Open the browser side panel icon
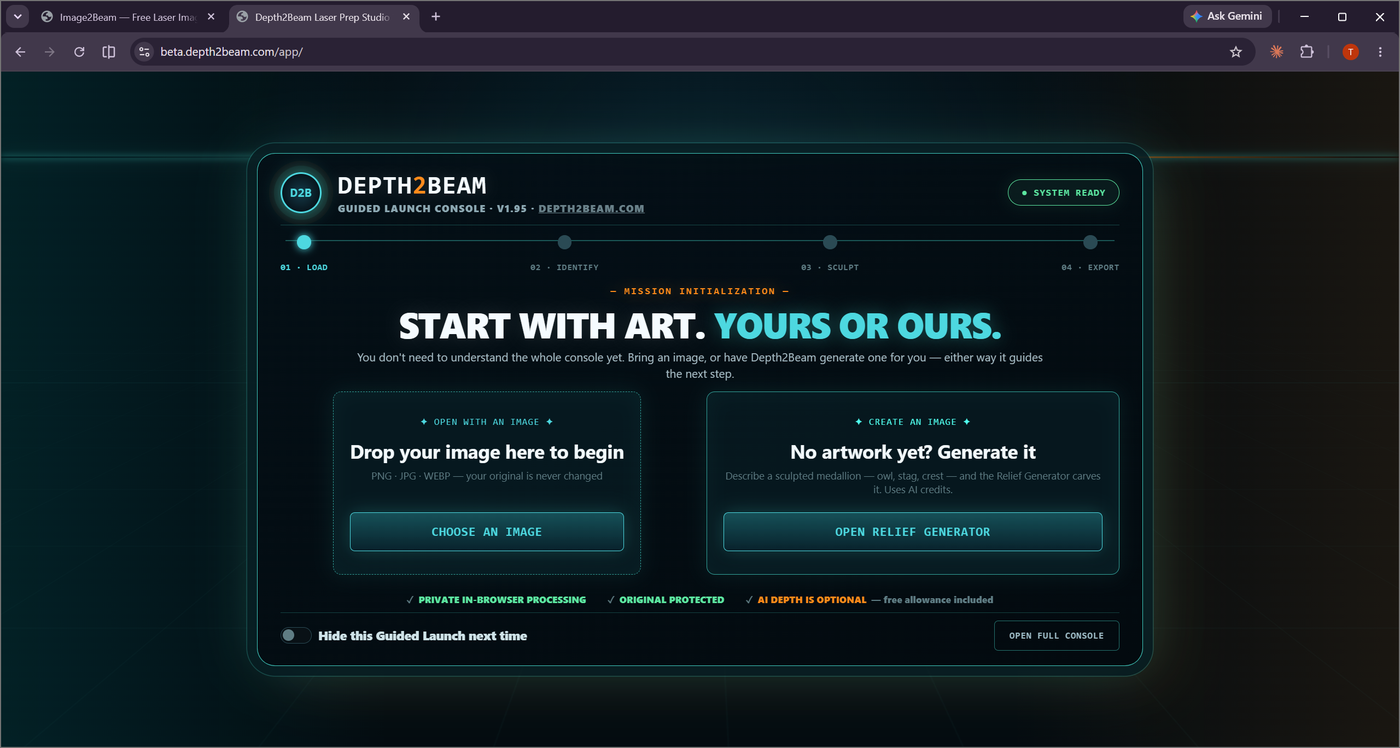Screen dimensions: 1400x748 pyautogui.click(x=109, y=52)
